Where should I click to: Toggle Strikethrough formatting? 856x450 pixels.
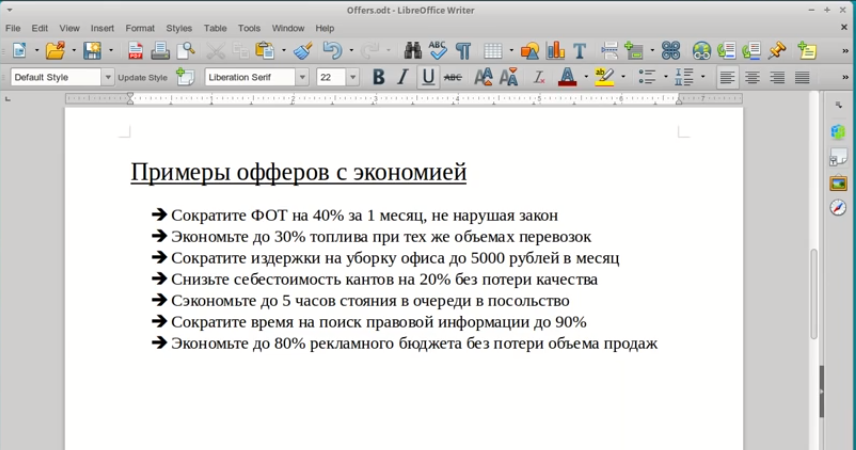(x=453, y=77)
